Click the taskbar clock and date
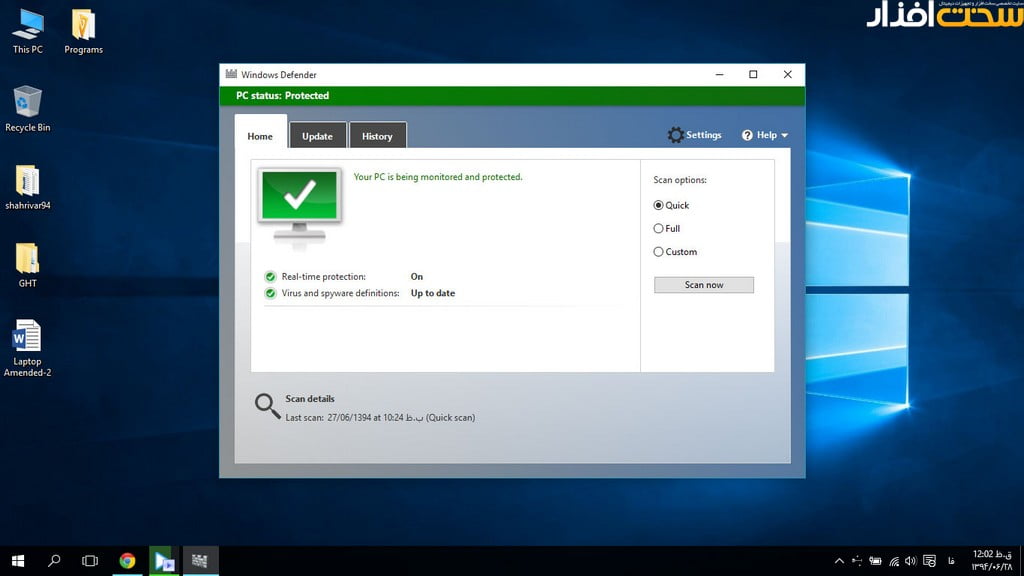 pyautogui.click(x=991, y=561)
